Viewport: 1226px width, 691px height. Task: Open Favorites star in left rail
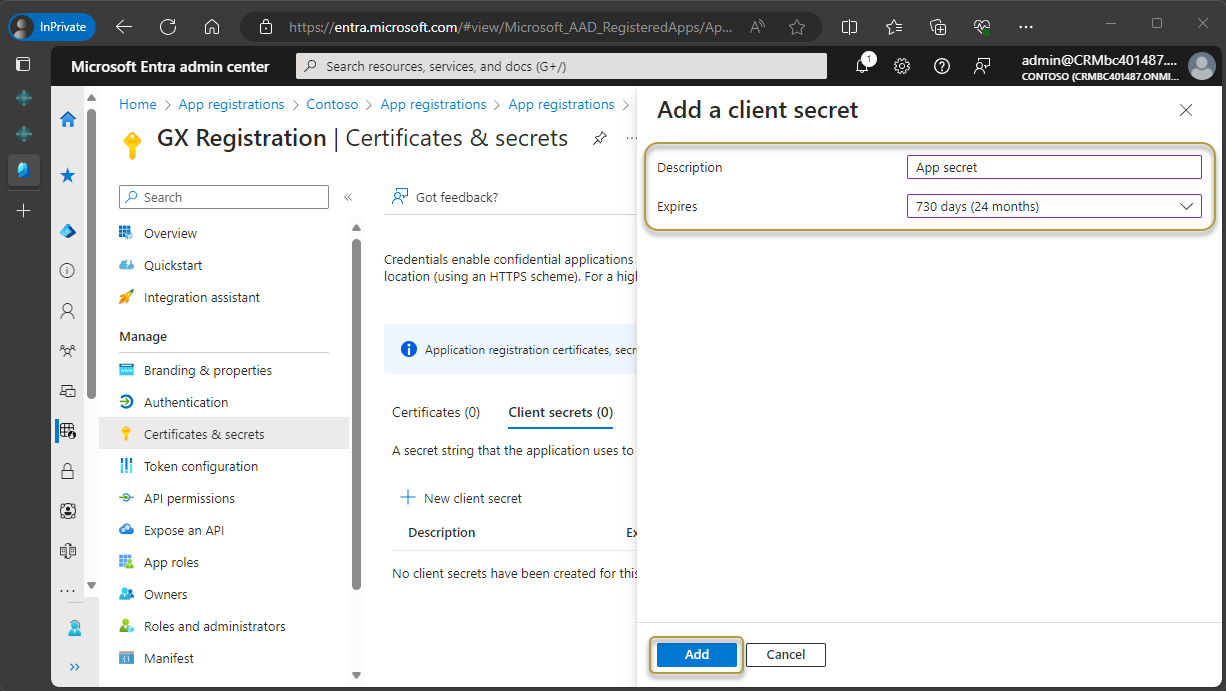pyautogui.click(x=68, y=176)
